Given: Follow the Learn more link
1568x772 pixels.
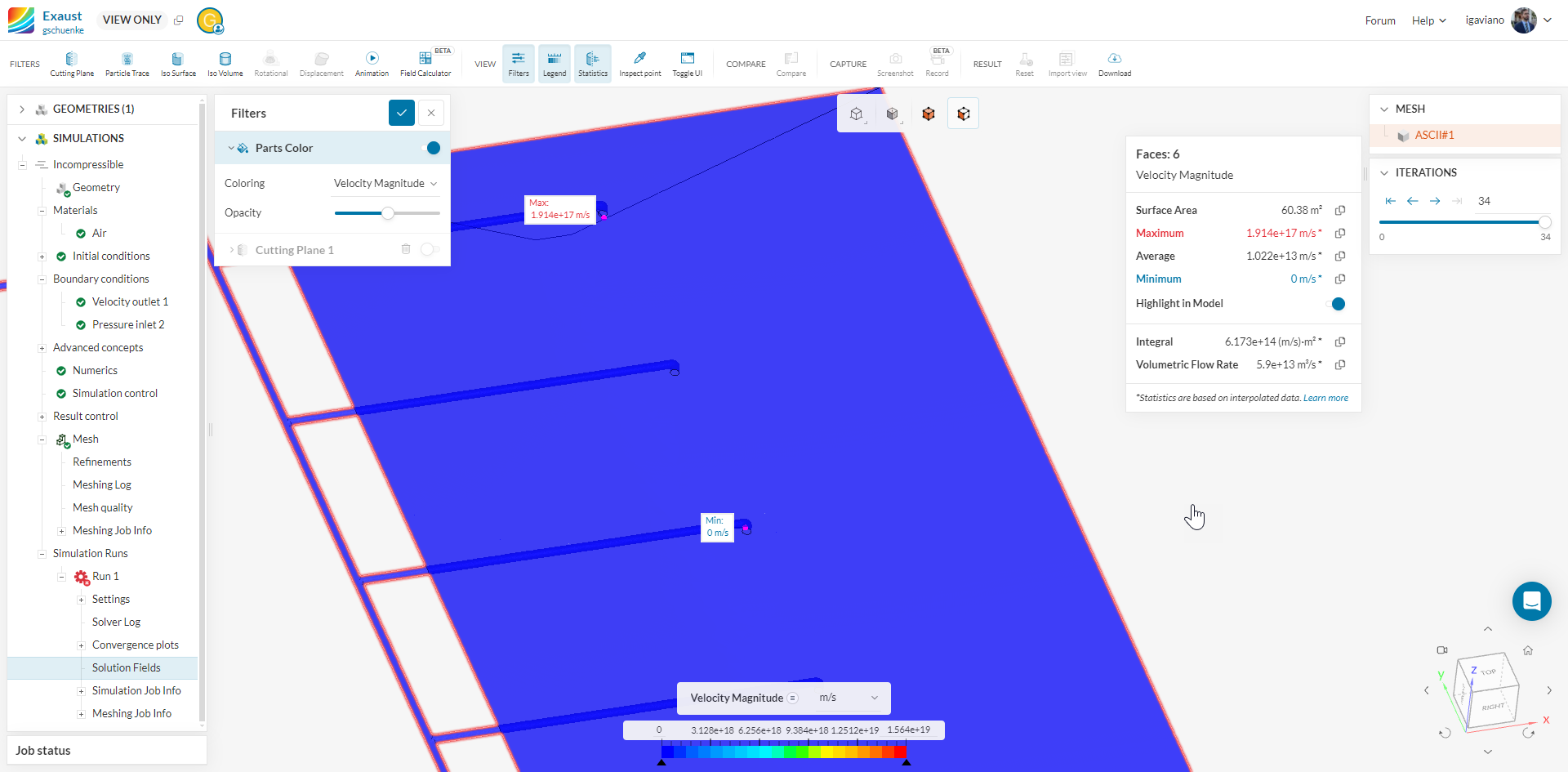Looking at the screenshot, I should click(1325, 398).
